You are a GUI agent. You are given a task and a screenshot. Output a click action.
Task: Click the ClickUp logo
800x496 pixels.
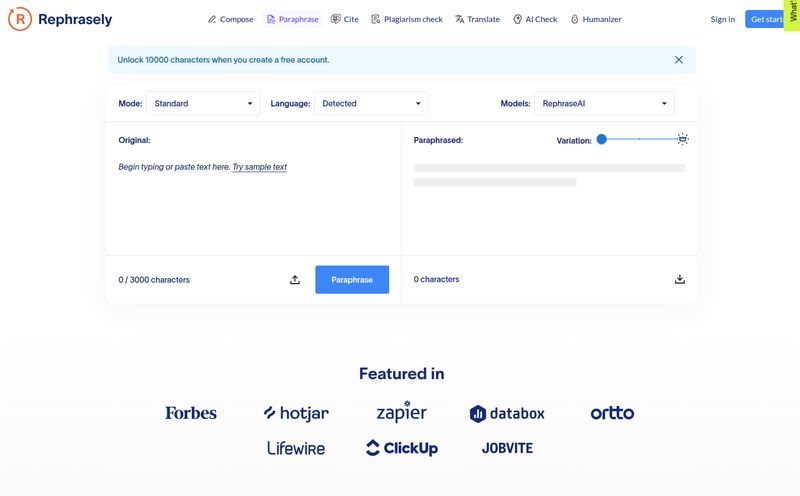[402, 448]
